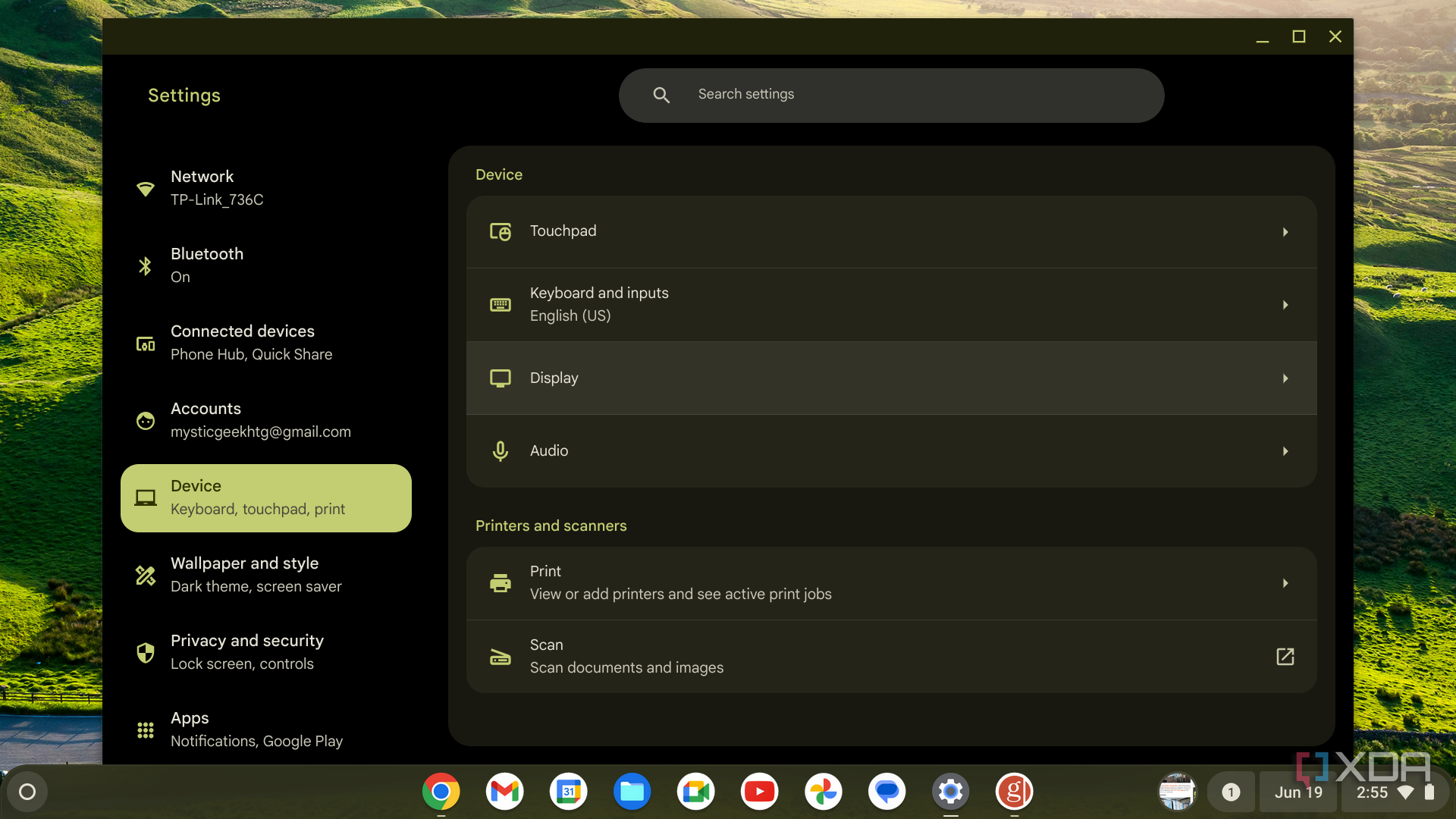
Task: Open Apps section in sidebar
Action: coord(266,730)
